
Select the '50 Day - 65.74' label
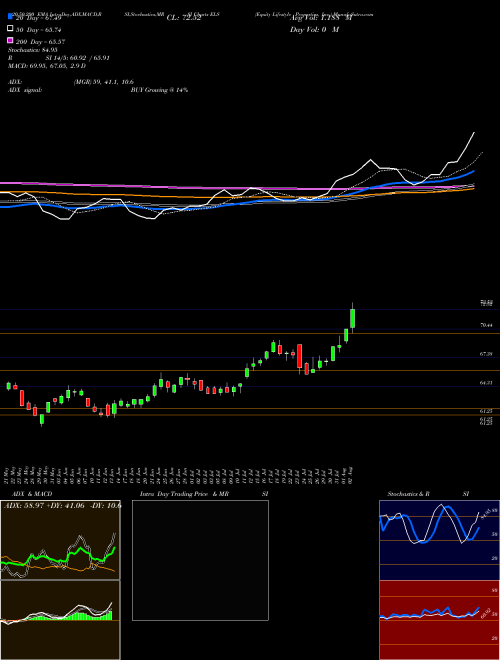pyautogui.click(x=39, y=30)
